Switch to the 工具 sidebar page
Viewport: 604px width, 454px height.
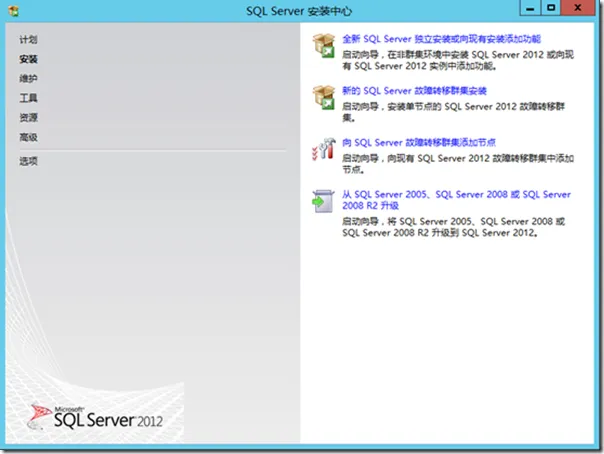click(28, 98)
